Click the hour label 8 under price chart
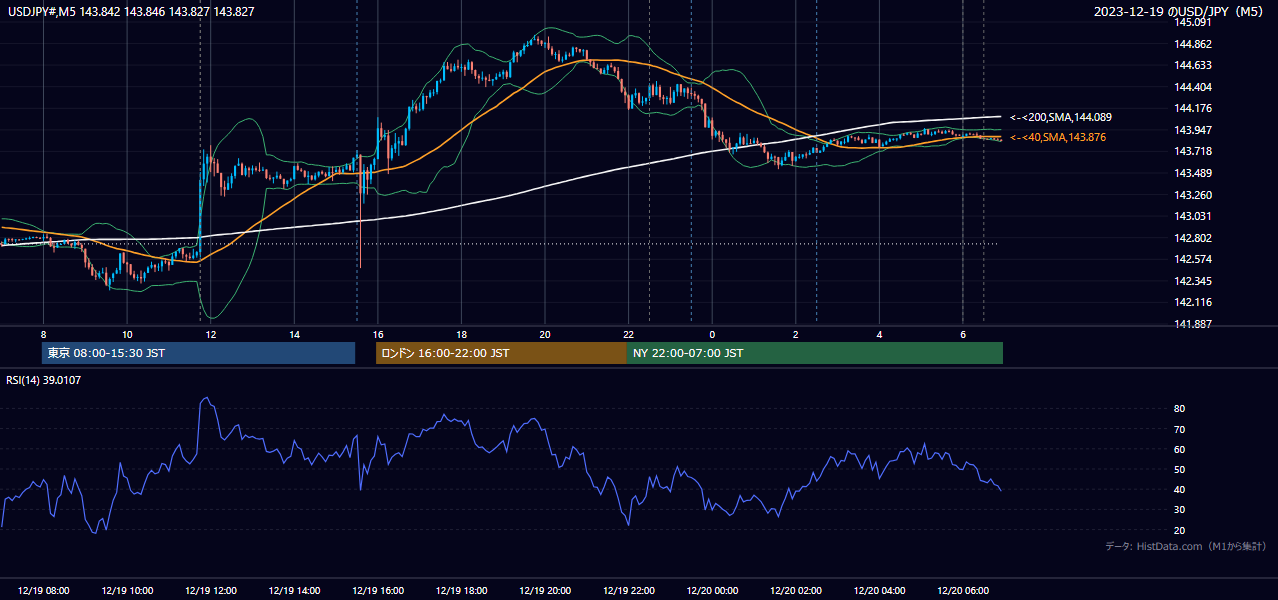The width and height of the screenshot is (1278, 600). coord(43,334)
